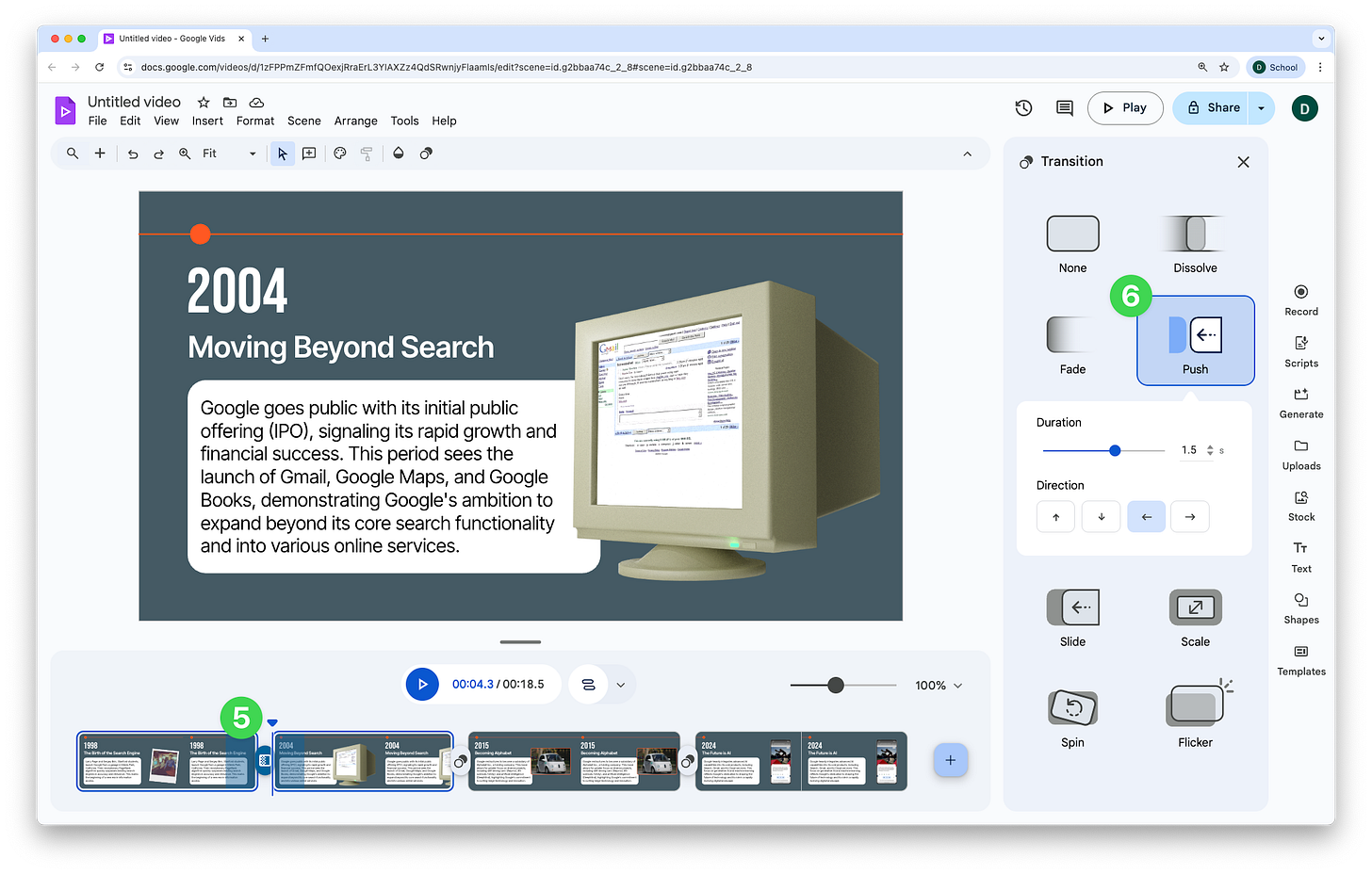Star the Untitled video document
The height and width of the screenshot is (874, 1372).
(x=204, y=102)
